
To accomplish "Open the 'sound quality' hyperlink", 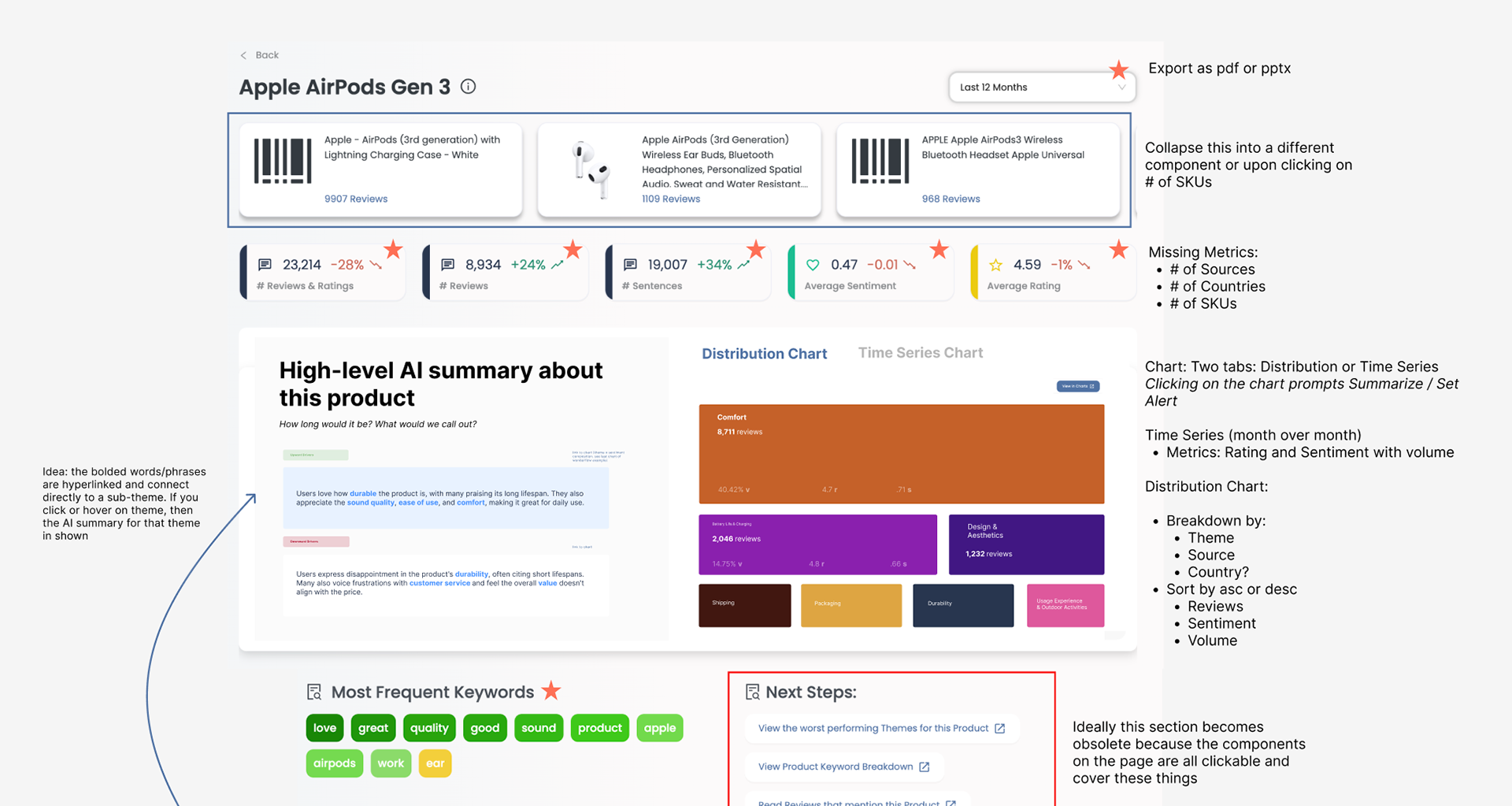I will (371, 503).
